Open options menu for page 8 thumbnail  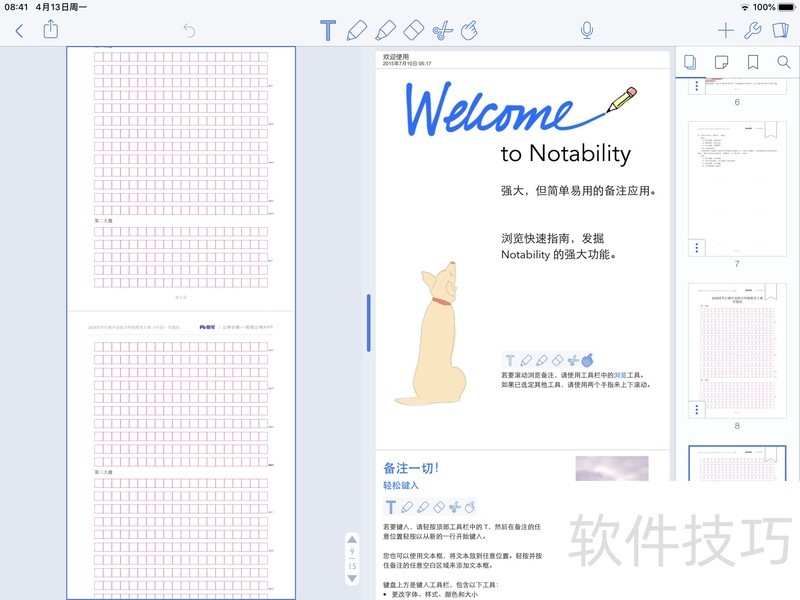point(697,410)
